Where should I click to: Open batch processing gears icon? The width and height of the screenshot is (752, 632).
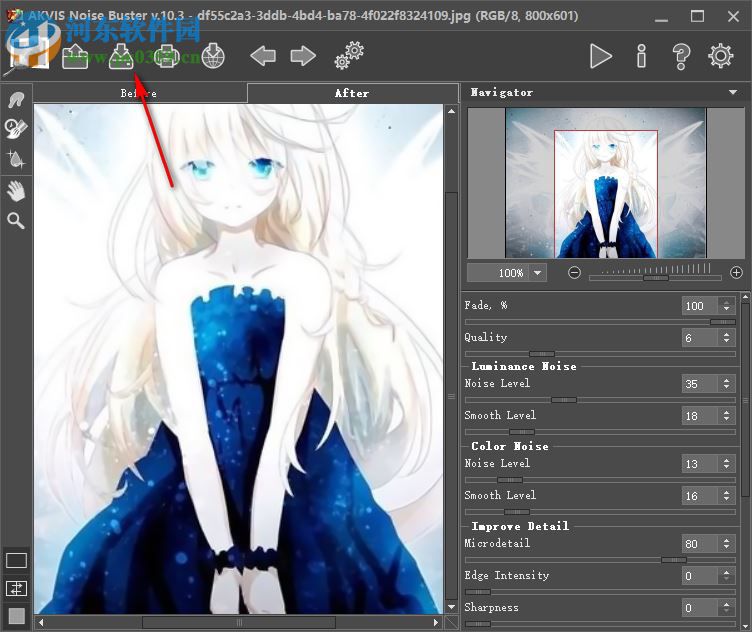tap(349, 55)
